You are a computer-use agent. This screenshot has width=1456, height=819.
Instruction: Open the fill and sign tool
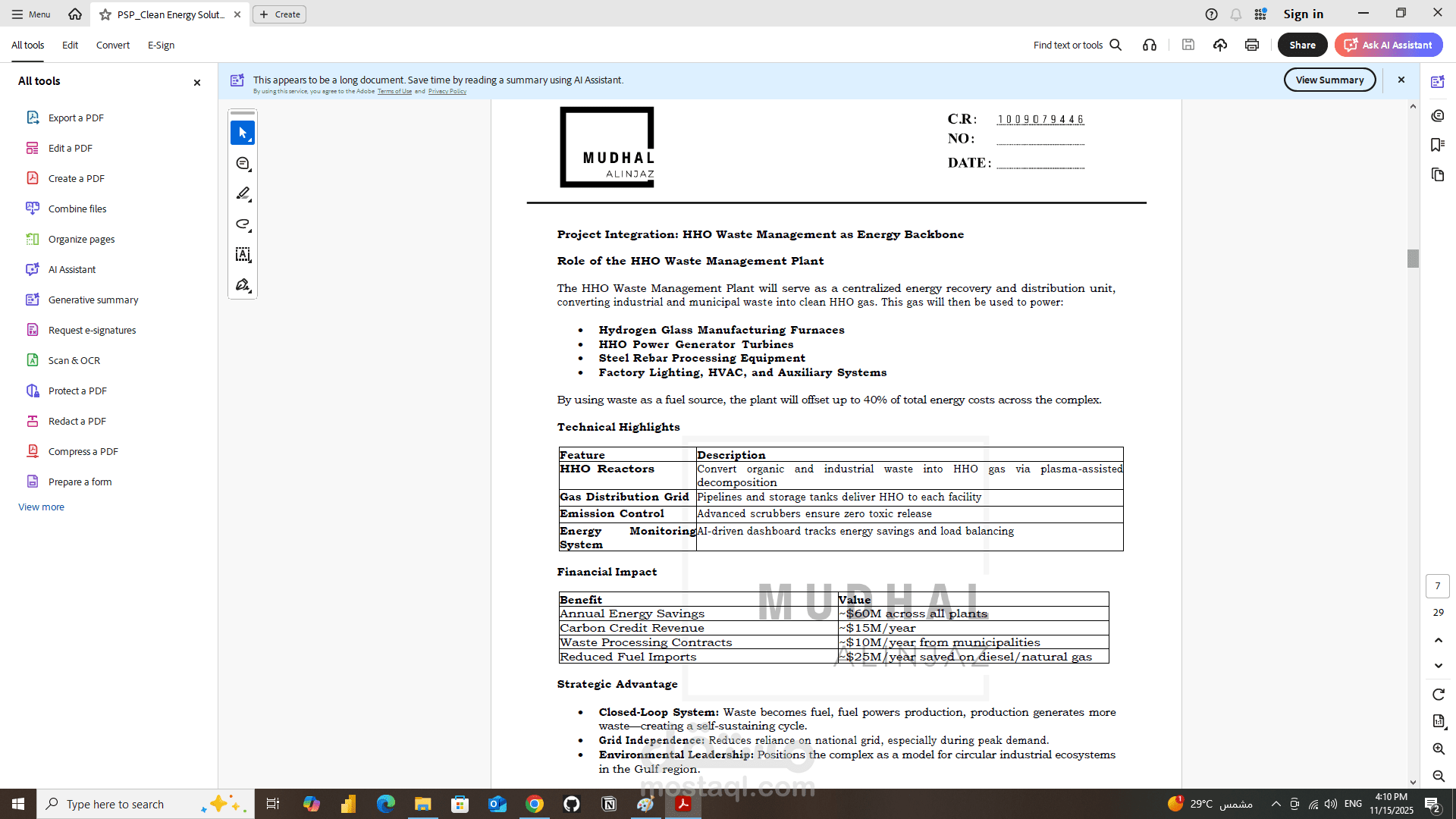(243, 285)
